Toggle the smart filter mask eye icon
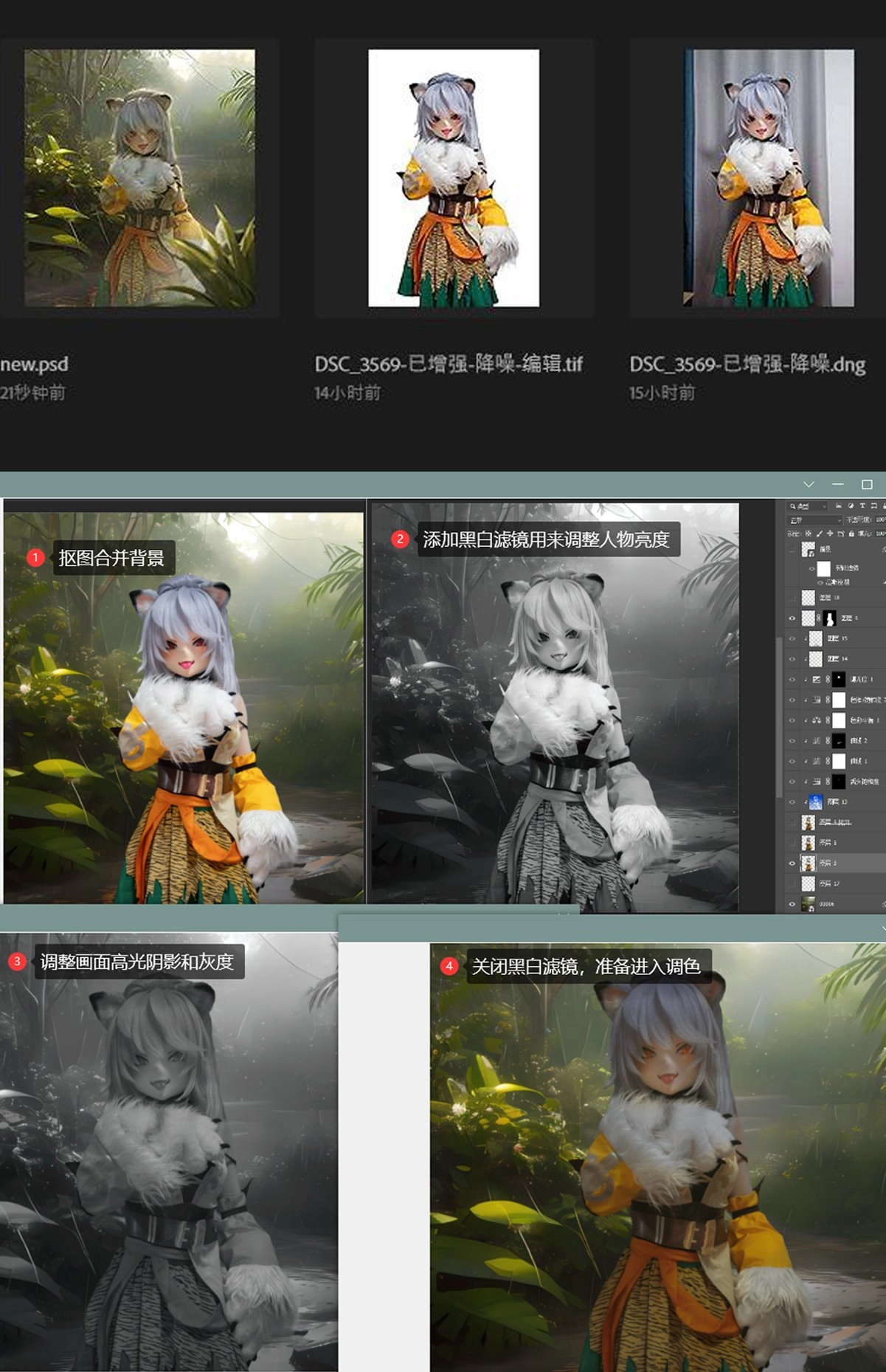This screenshot has height=1372, width=886. tap(812, 569)
